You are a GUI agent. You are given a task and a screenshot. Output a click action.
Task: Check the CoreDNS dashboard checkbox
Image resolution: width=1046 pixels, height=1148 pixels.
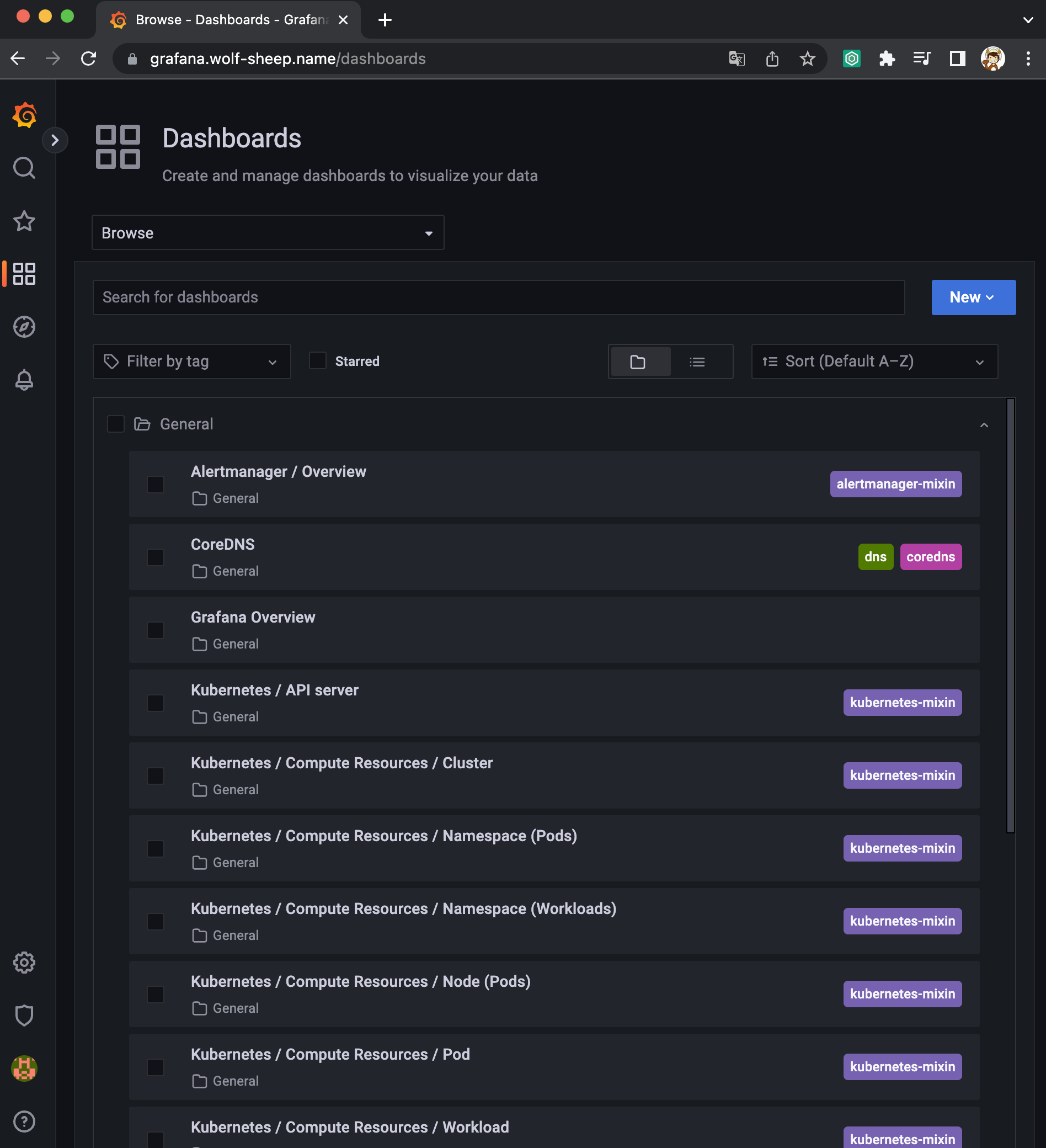(x=156, y=557)
